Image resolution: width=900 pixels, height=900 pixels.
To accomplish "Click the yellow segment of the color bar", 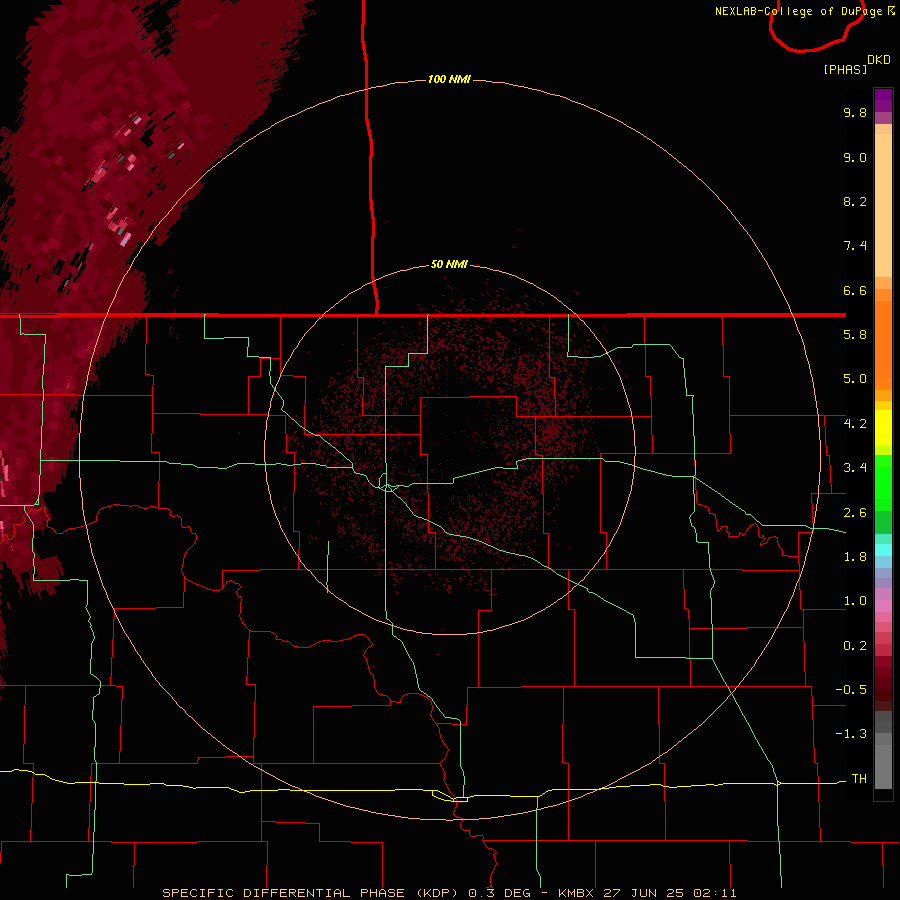I will [883, 428].
